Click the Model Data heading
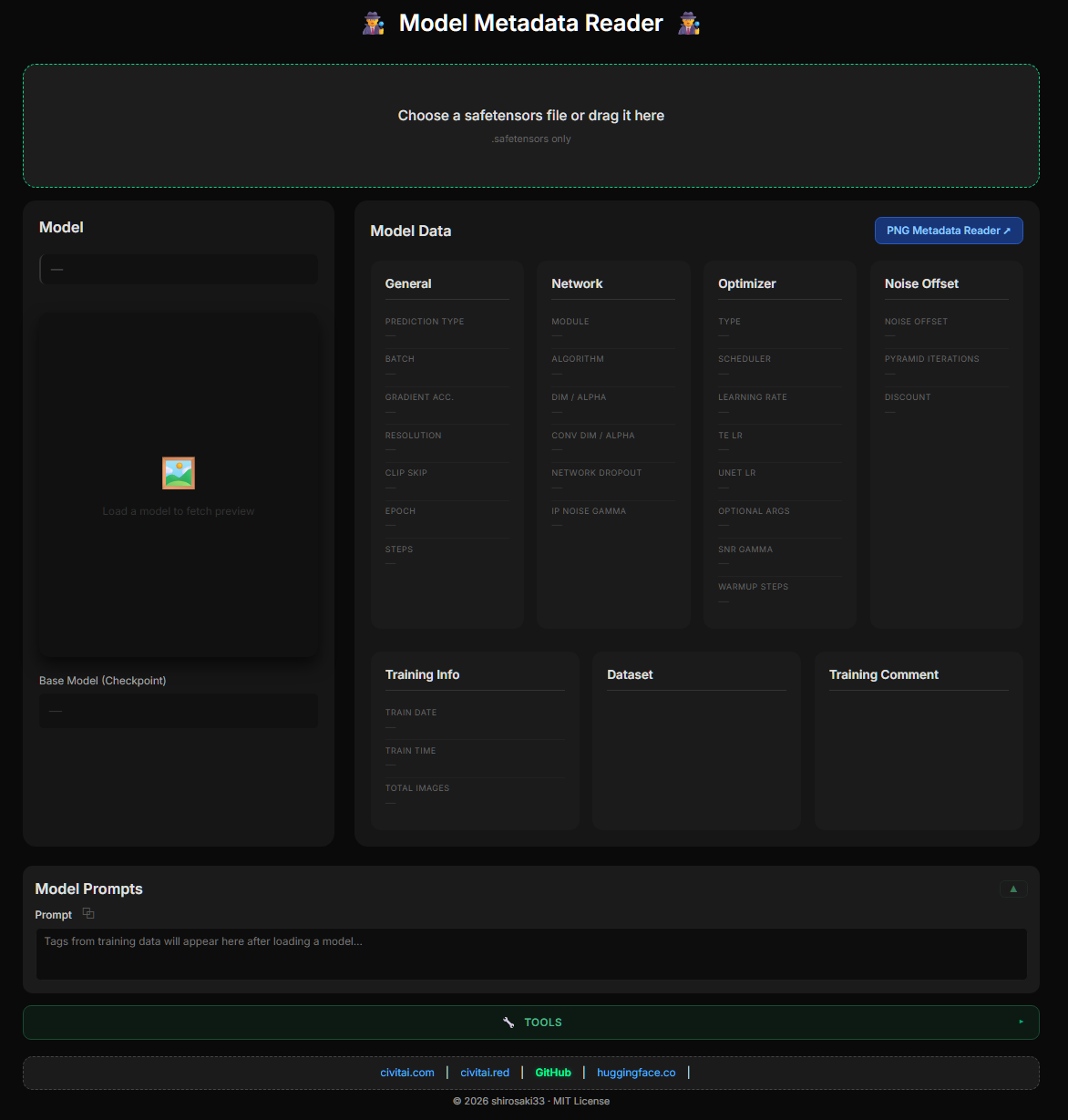Image resolution: width=1068 pixels, height=1120 pixels. [x=411, y=231]
